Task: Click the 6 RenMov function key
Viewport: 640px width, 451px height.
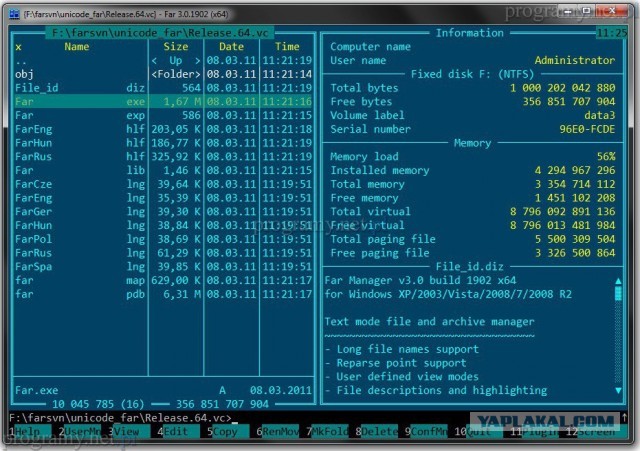Action: pyautogui.click(x=278, y=431)
